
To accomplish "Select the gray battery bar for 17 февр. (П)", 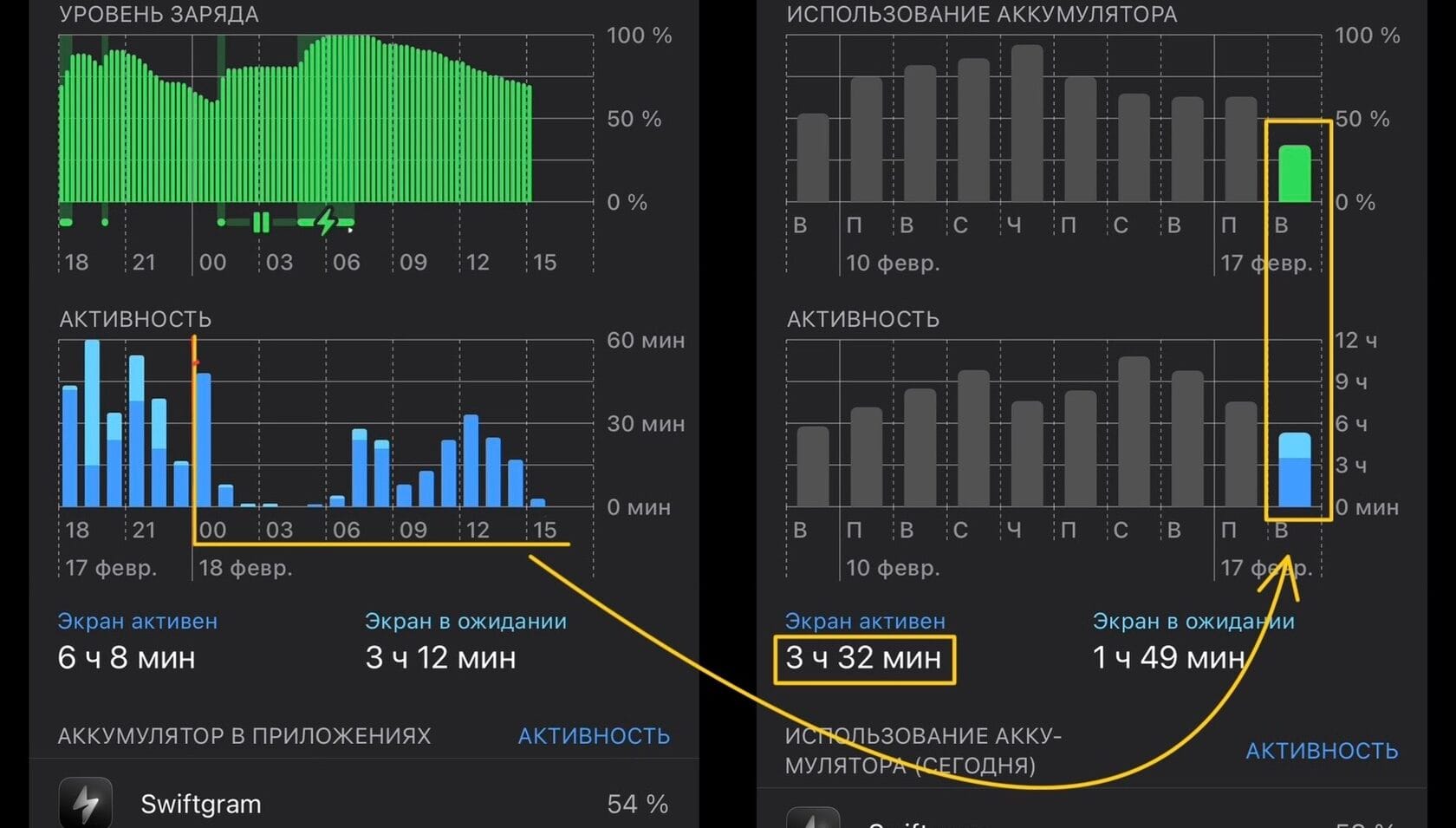I will pyautogui.click(x=1241, y=149).
